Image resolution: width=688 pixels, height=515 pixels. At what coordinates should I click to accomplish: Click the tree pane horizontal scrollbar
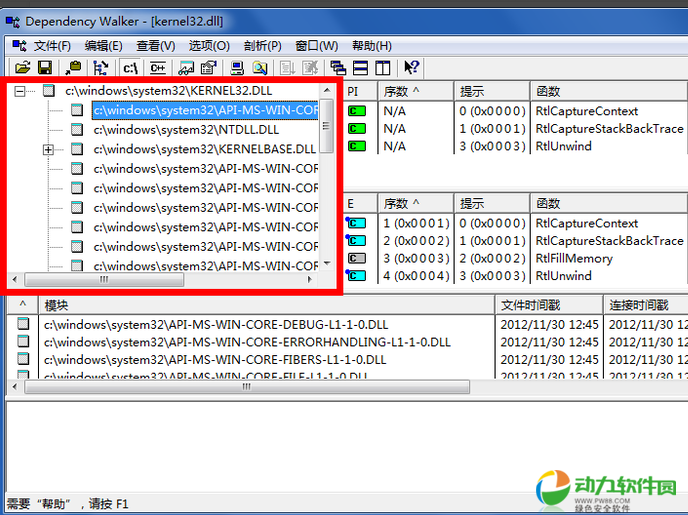click(x=170, y=281)
